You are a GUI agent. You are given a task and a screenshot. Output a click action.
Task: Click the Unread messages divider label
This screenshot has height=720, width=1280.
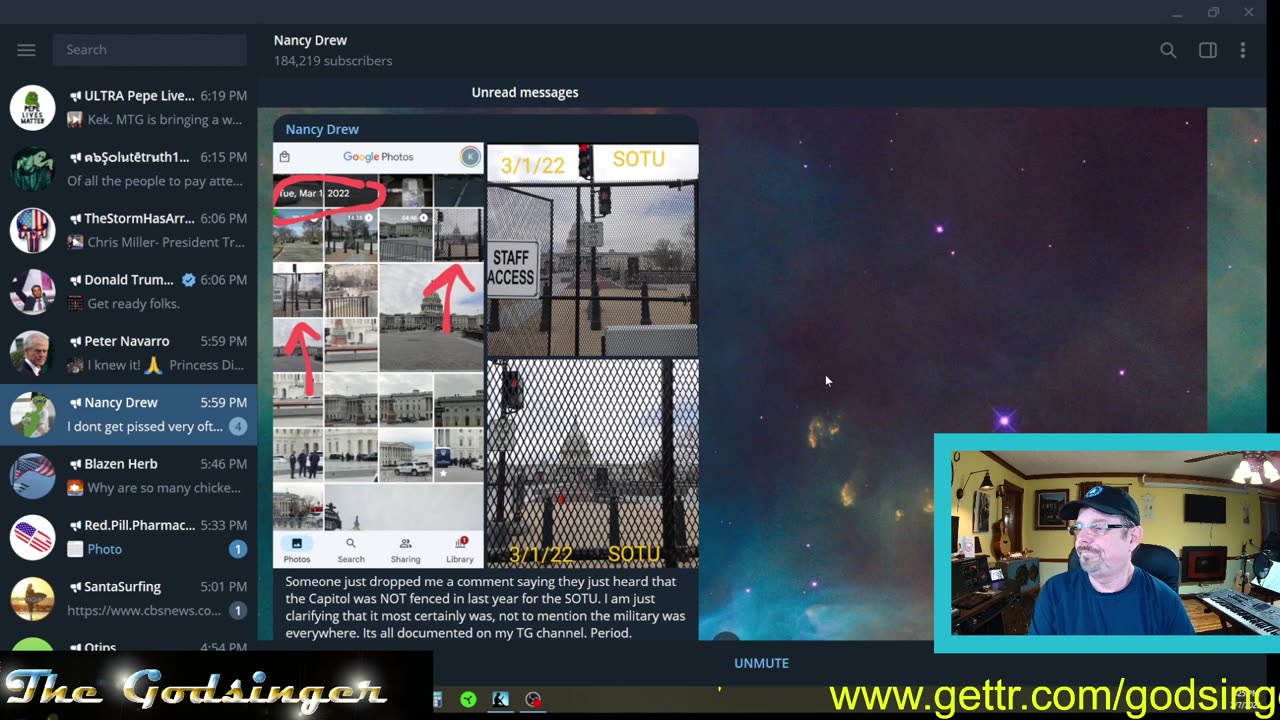point(525,92)
